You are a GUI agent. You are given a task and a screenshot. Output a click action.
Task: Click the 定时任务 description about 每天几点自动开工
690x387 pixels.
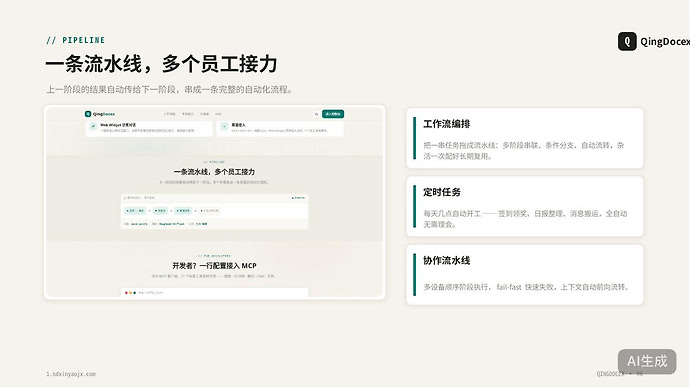pyautogui.click(x=525, y=219)
